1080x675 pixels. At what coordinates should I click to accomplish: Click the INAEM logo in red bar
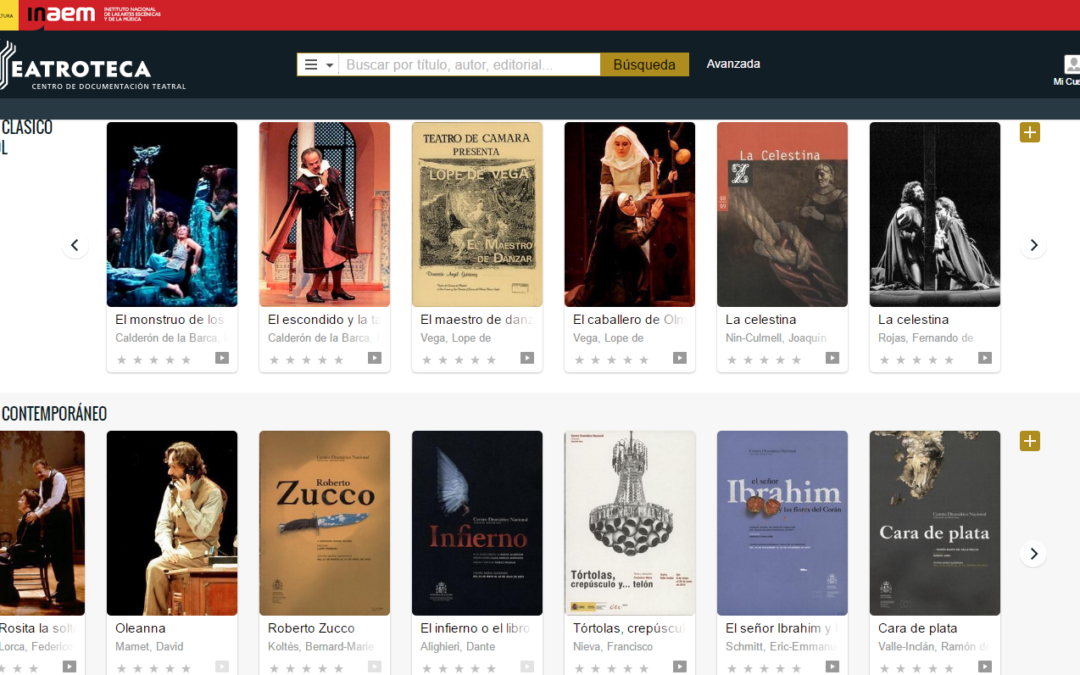[x=61, y=14]
